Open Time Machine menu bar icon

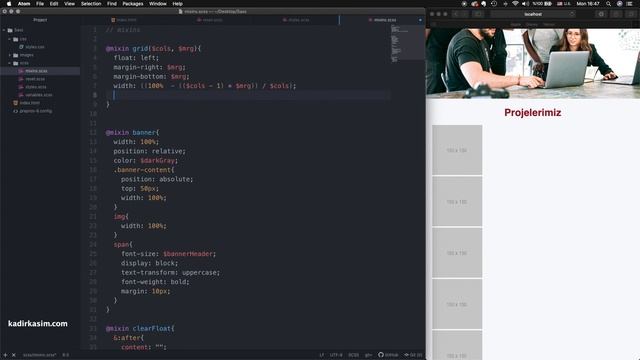pyautogui.click(x=494, y=4)
